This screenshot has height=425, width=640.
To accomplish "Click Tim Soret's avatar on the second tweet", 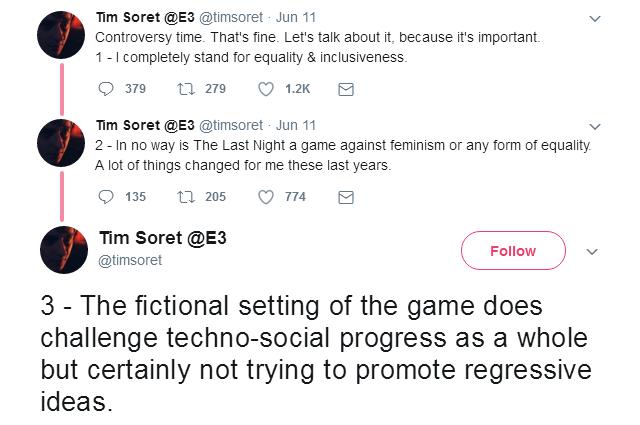I will (x=60, y=145).
